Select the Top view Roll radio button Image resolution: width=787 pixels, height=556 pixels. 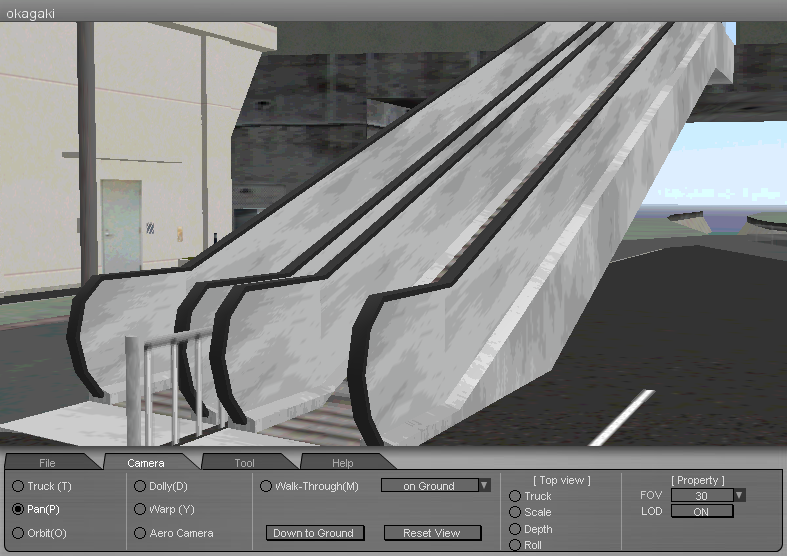[x=515, y=545]
